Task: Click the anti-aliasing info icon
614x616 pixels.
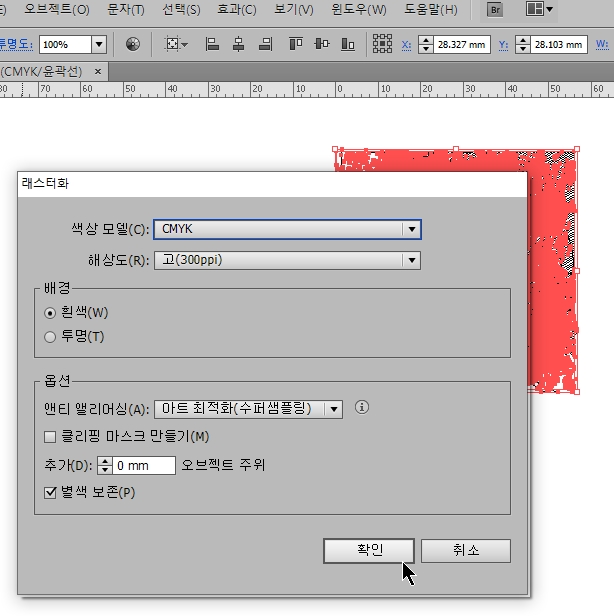Action: pos(362,407)
